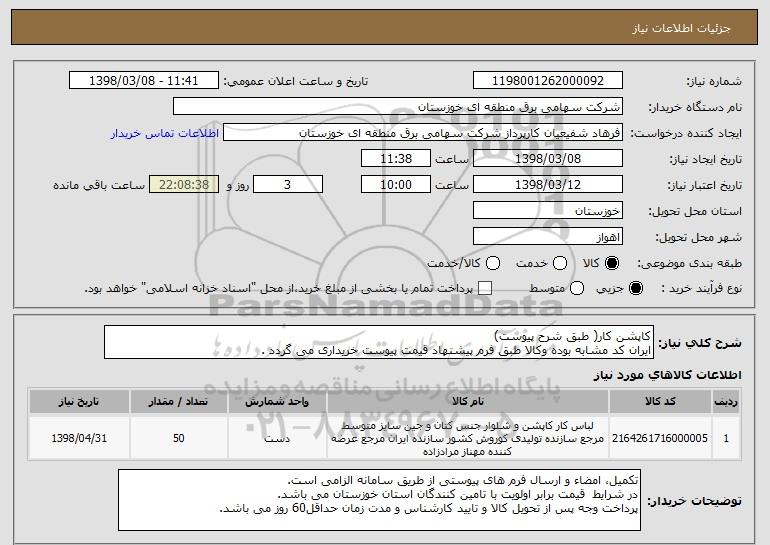This screenshot has height=545, width=770.
Task: Click the اطلاعات کالاهای مورد نیاز heading
Action: [x=667, y=375]
